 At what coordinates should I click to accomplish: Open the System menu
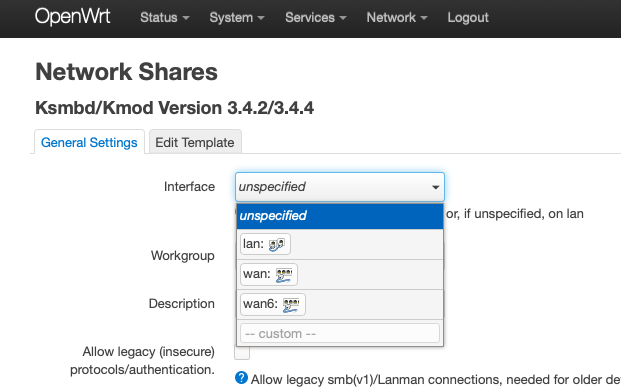point(237,17)
